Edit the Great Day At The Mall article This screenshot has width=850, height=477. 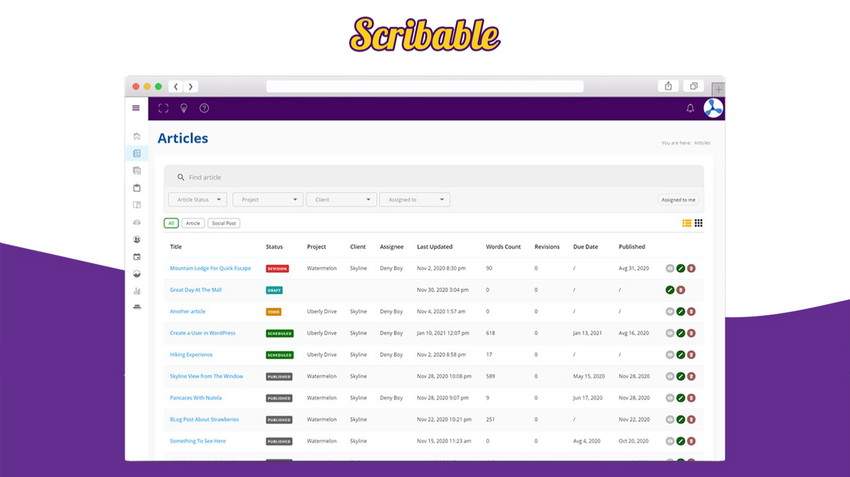click(670, 290)
